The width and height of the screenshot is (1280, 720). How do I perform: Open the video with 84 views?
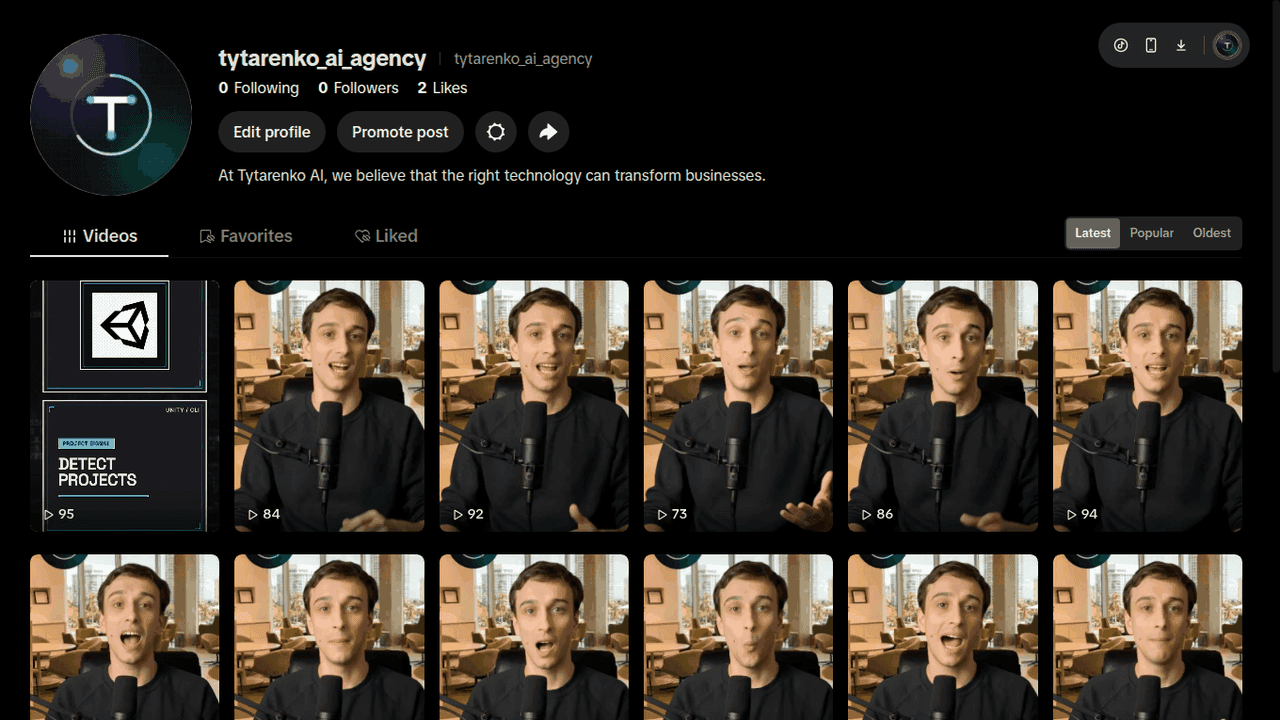coord(329,406)
